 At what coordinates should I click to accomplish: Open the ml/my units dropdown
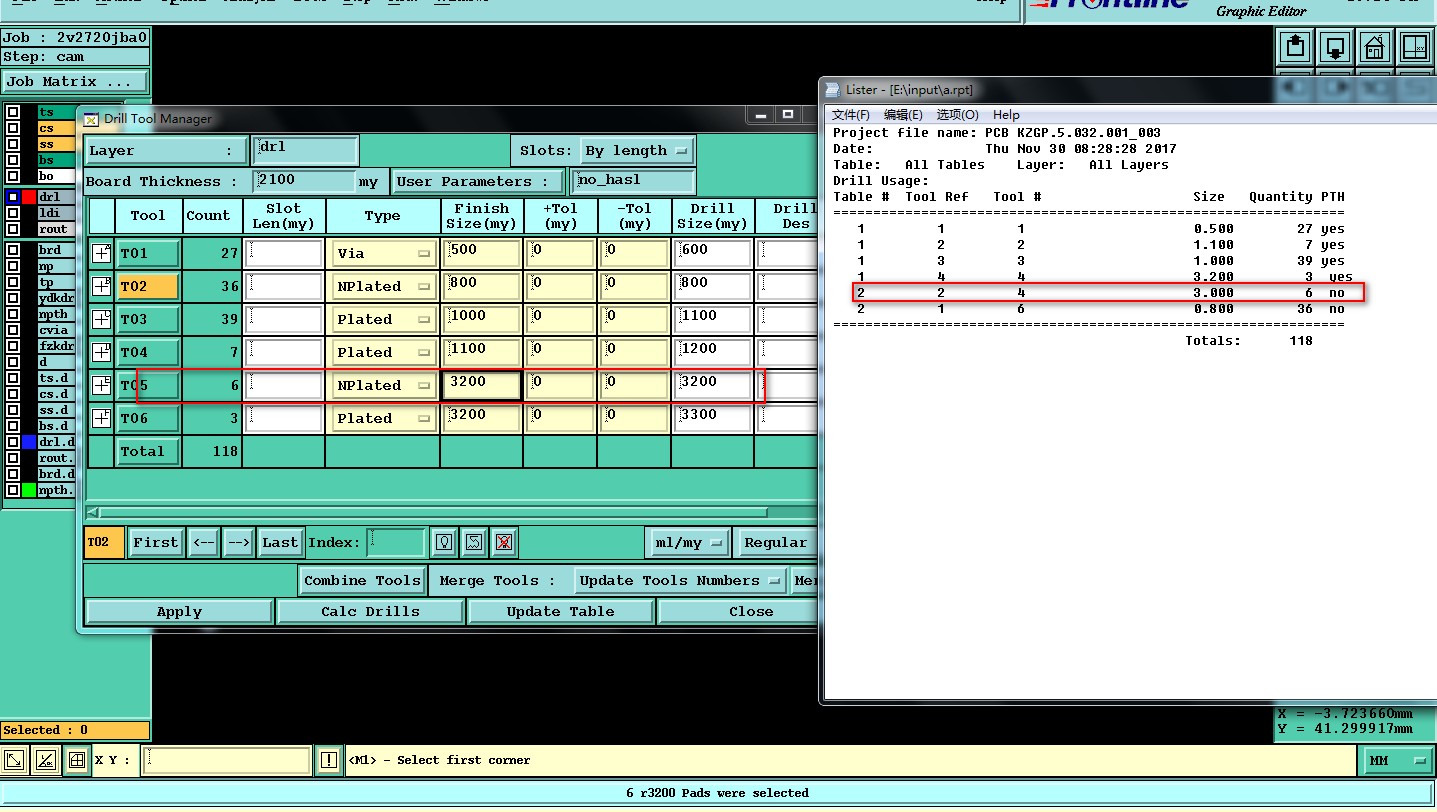pos(687,543)
